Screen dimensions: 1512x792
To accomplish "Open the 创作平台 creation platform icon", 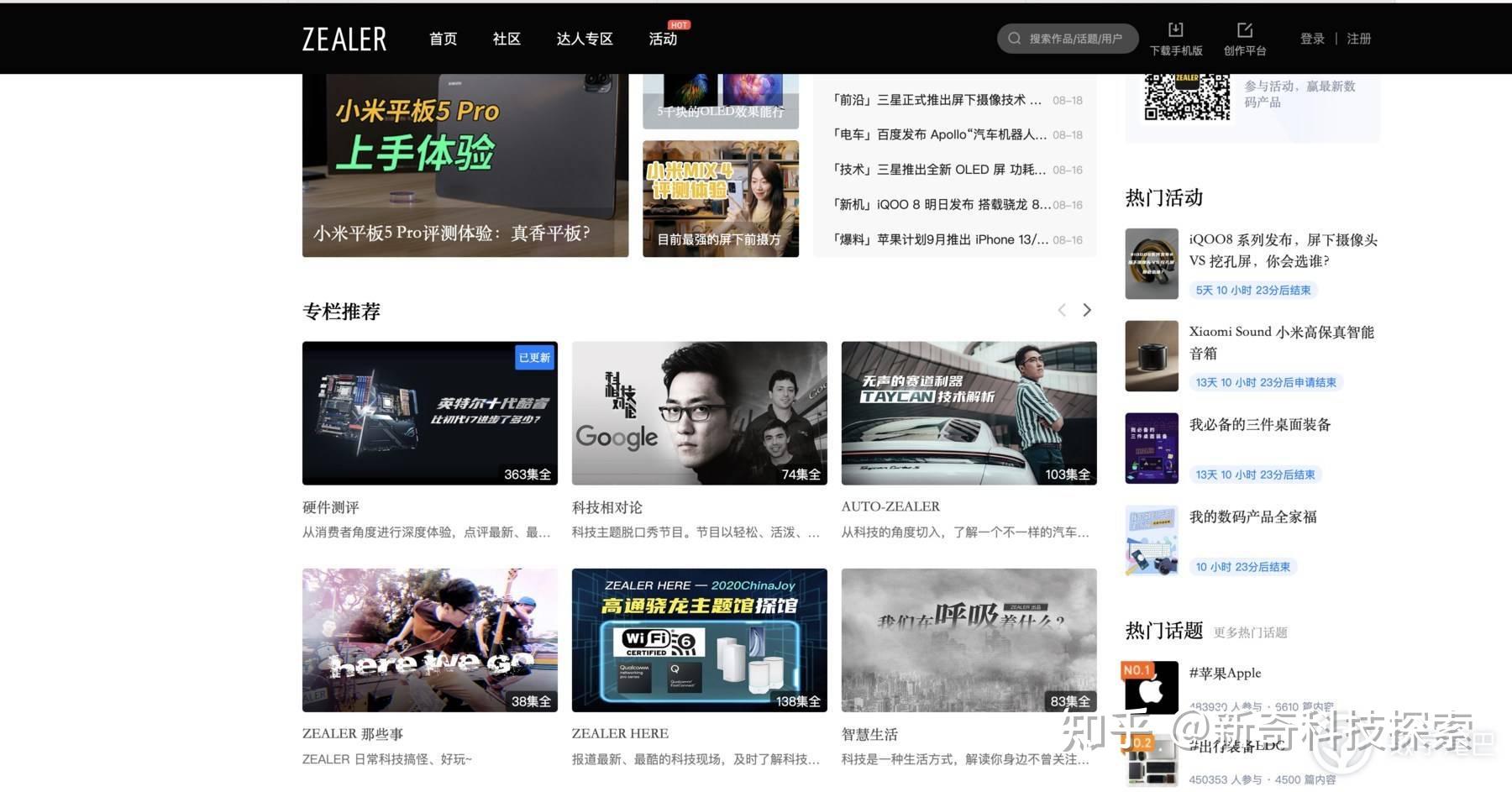I will [1244, 31].
